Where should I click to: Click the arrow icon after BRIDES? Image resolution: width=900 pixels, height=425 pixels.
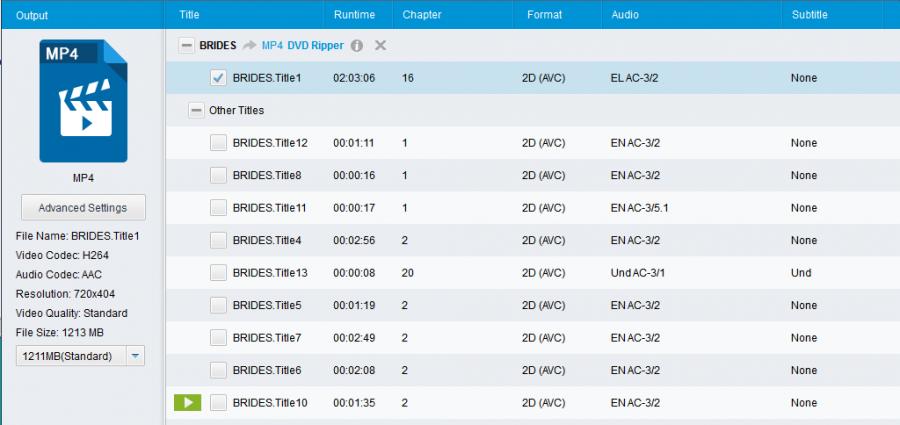pos(249,45)
